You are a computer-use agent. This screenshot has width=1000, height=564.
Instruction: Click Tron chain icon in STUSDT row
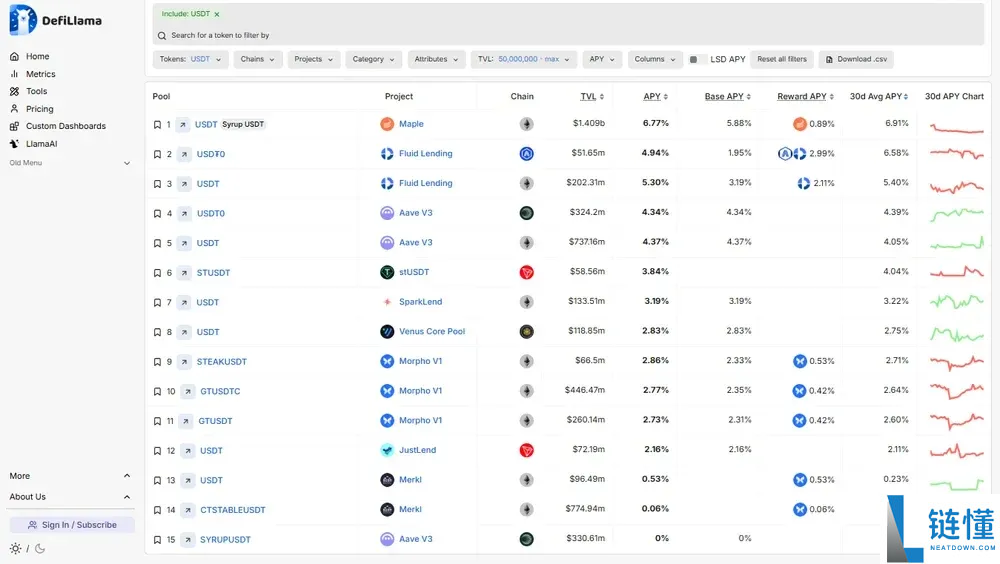point(526,272)
